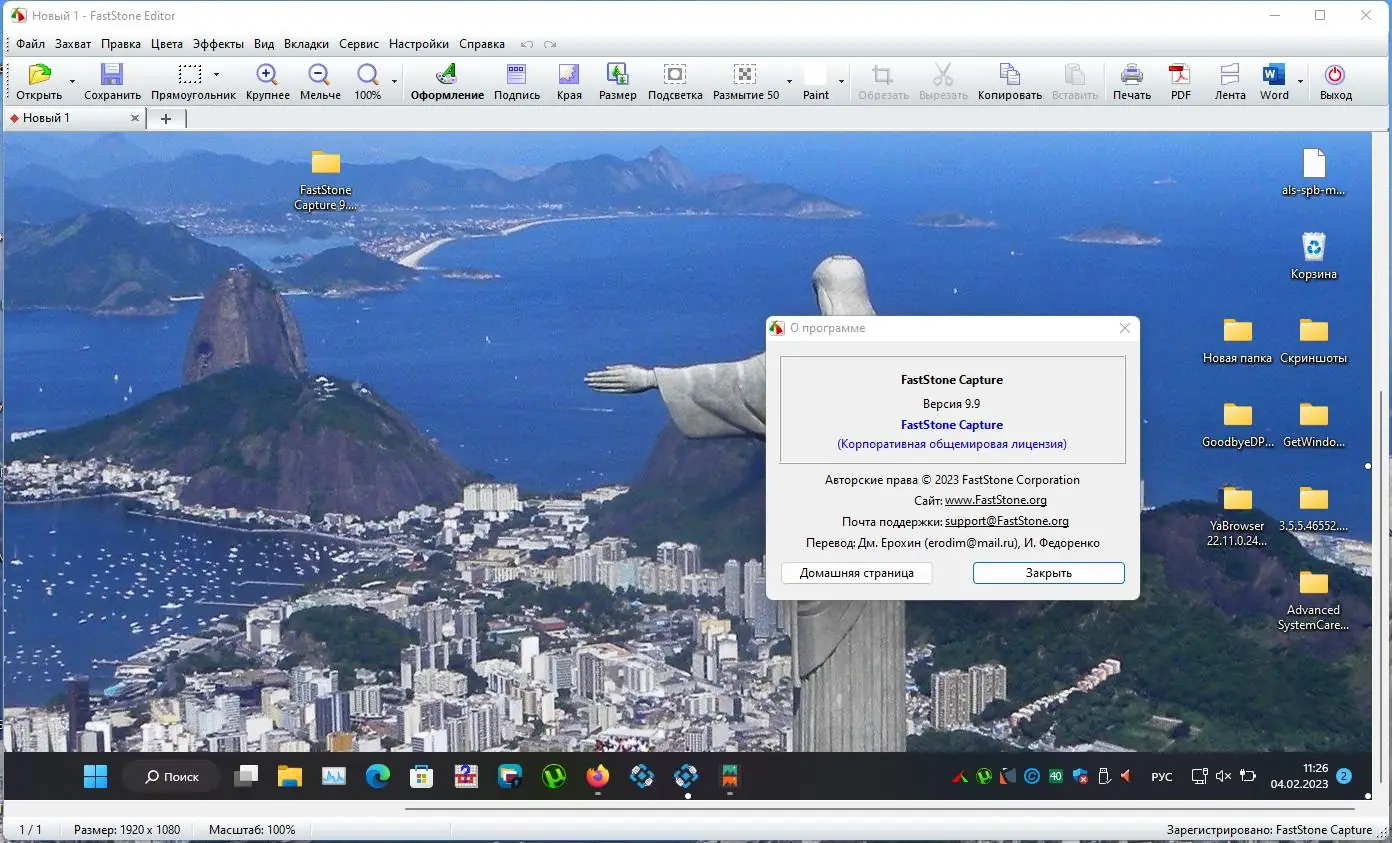Open the Правка menu
Image resolution: width=1392 pixels, height=843 pixels.
pos(121,44)
